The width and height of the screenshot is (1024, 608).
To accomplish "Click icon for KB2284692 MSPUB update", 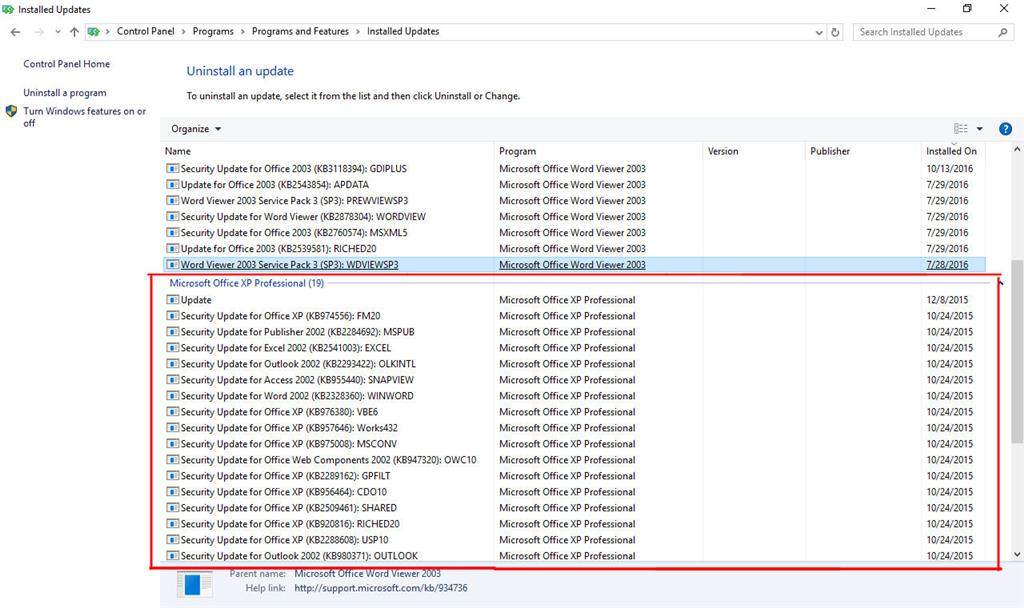I will click(x=172, y=332).
